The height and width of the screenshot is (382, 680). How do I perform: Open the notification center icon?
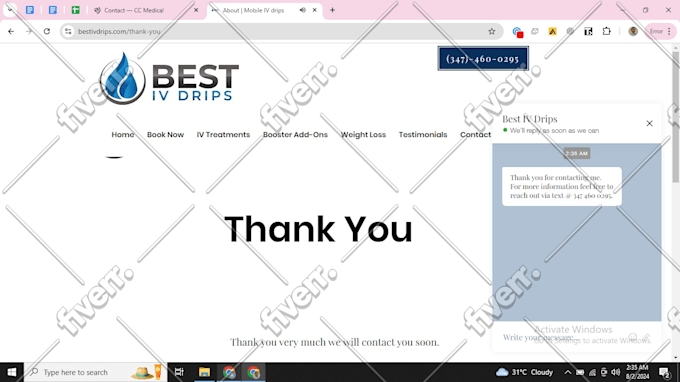pos(664,372)
